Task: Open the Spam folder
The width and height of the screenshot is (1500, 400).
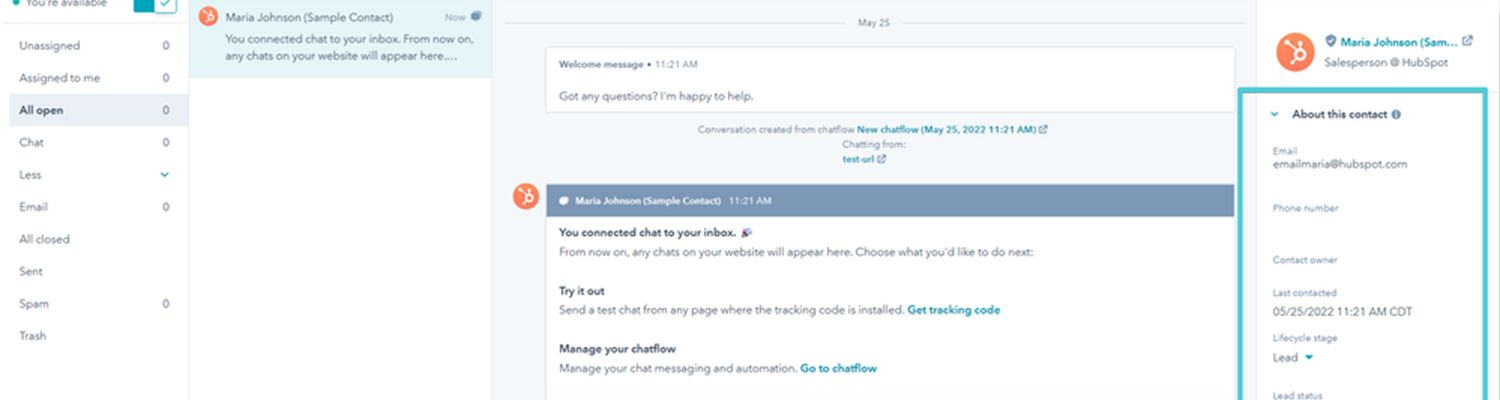Action: coord(94,303)
